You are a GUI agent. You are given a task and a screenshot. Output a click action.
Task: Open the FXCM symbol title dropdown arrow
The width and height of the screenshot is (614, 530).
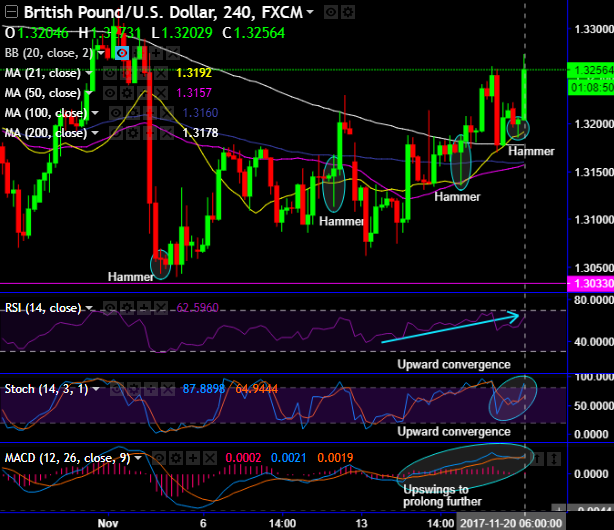(310, 12)
